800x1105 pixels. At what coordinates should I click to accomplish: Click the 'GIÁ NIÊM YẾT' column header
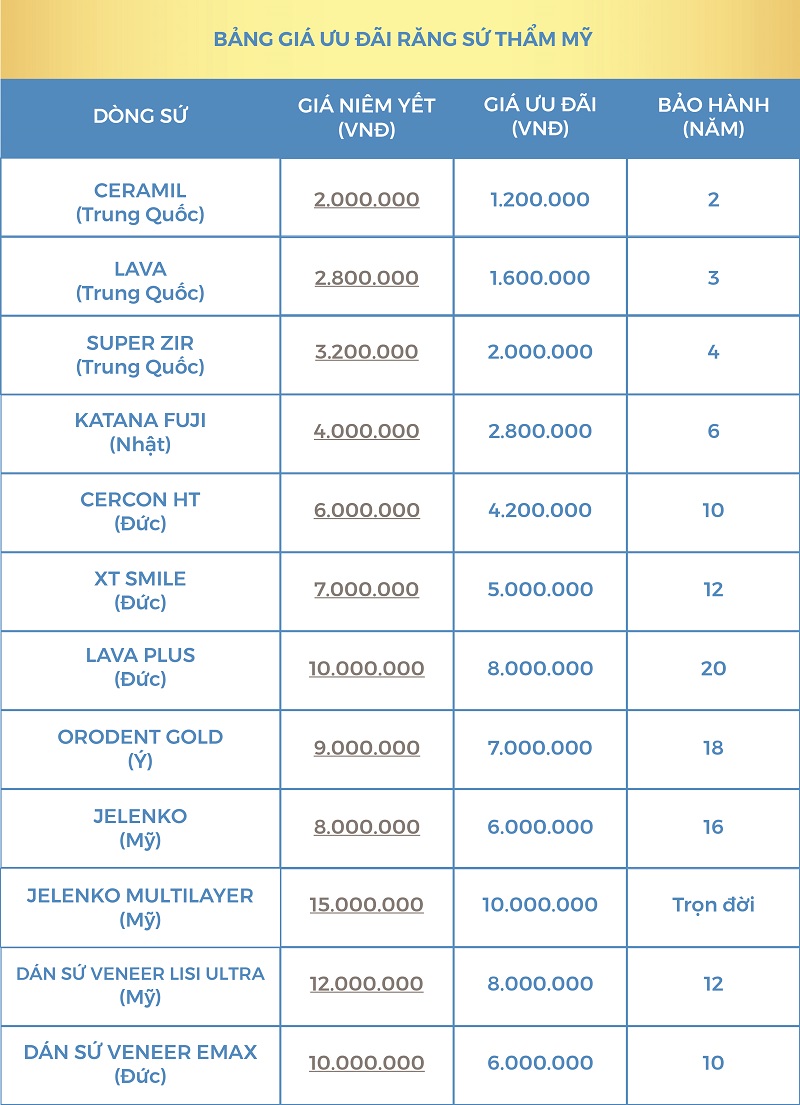click(367, 117)
